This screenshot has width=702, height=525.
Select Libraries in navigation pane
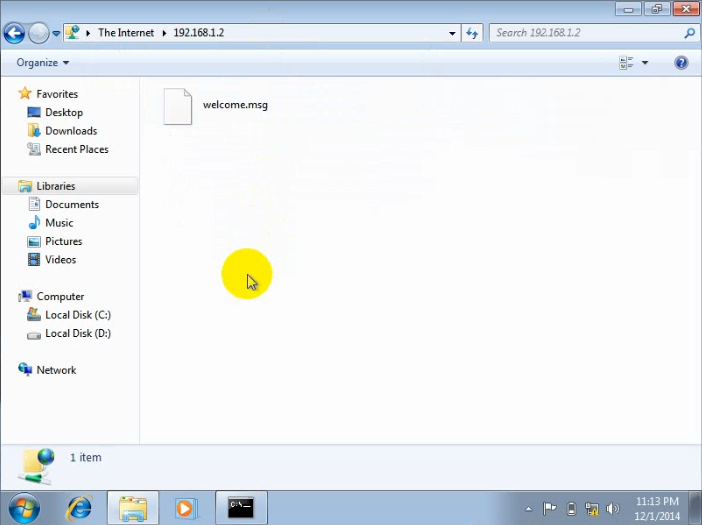[x=56, y=186]
